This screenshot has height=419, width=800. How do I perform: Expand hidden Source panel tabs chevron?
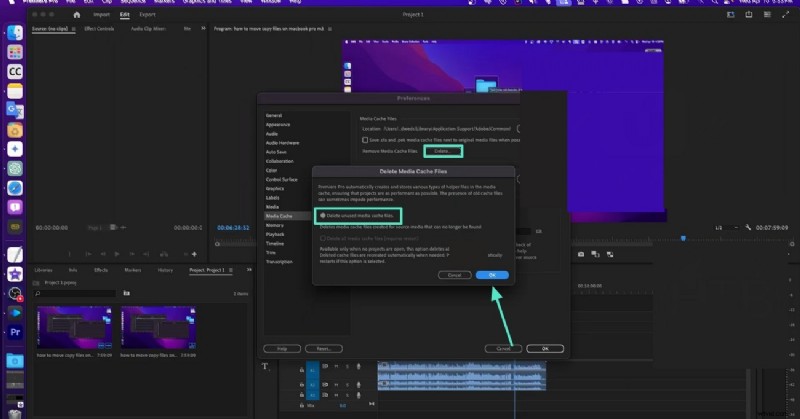[x=203, y=29]
